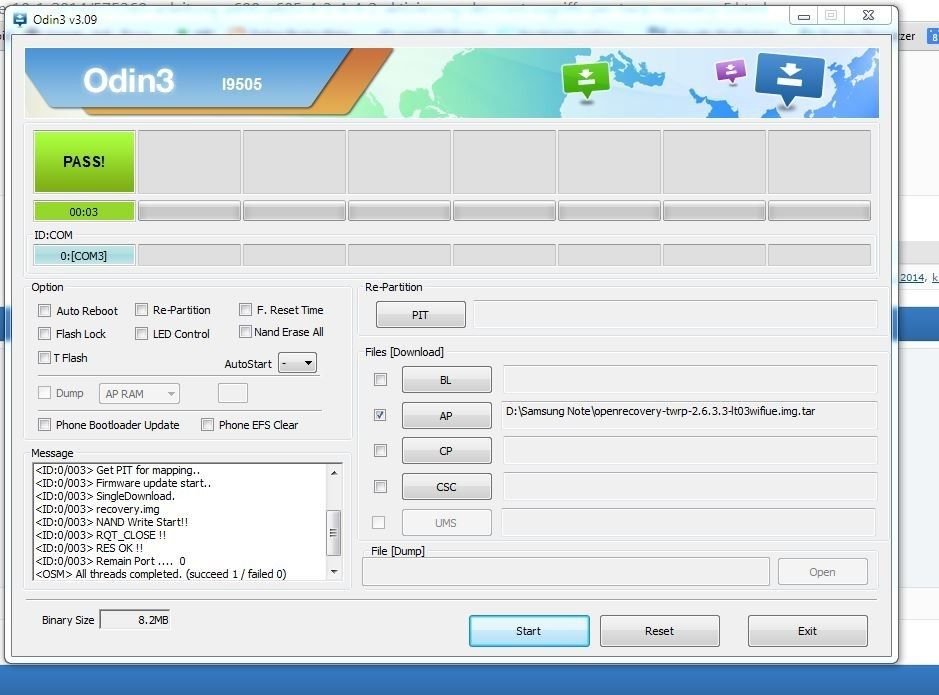This screenshot has width=939, height=695.
Task: Click the Message log scrollbar thumb
Action: [x=334, y=533]
